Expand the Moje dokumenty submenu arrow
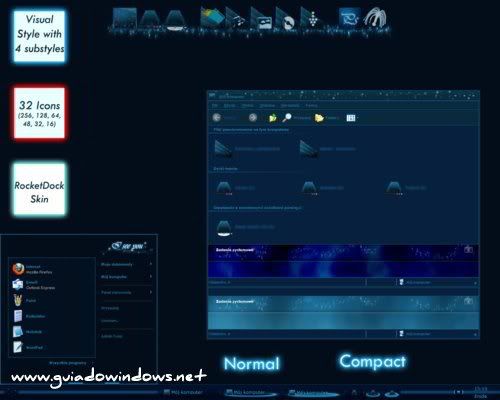 [x=151, y=264]
